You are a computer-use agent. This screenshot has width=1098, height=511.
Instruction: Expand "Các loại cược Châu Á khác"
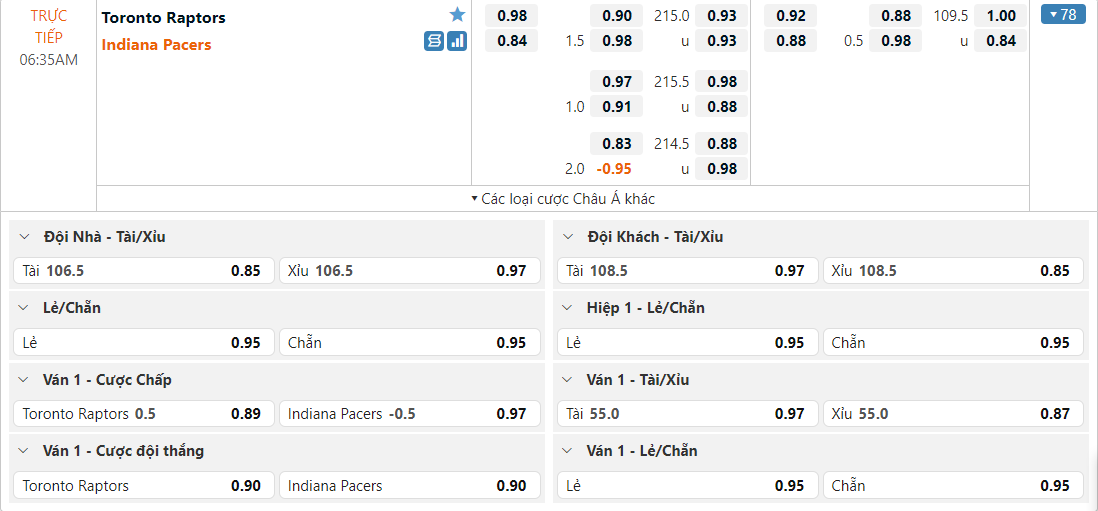point(563,198)
